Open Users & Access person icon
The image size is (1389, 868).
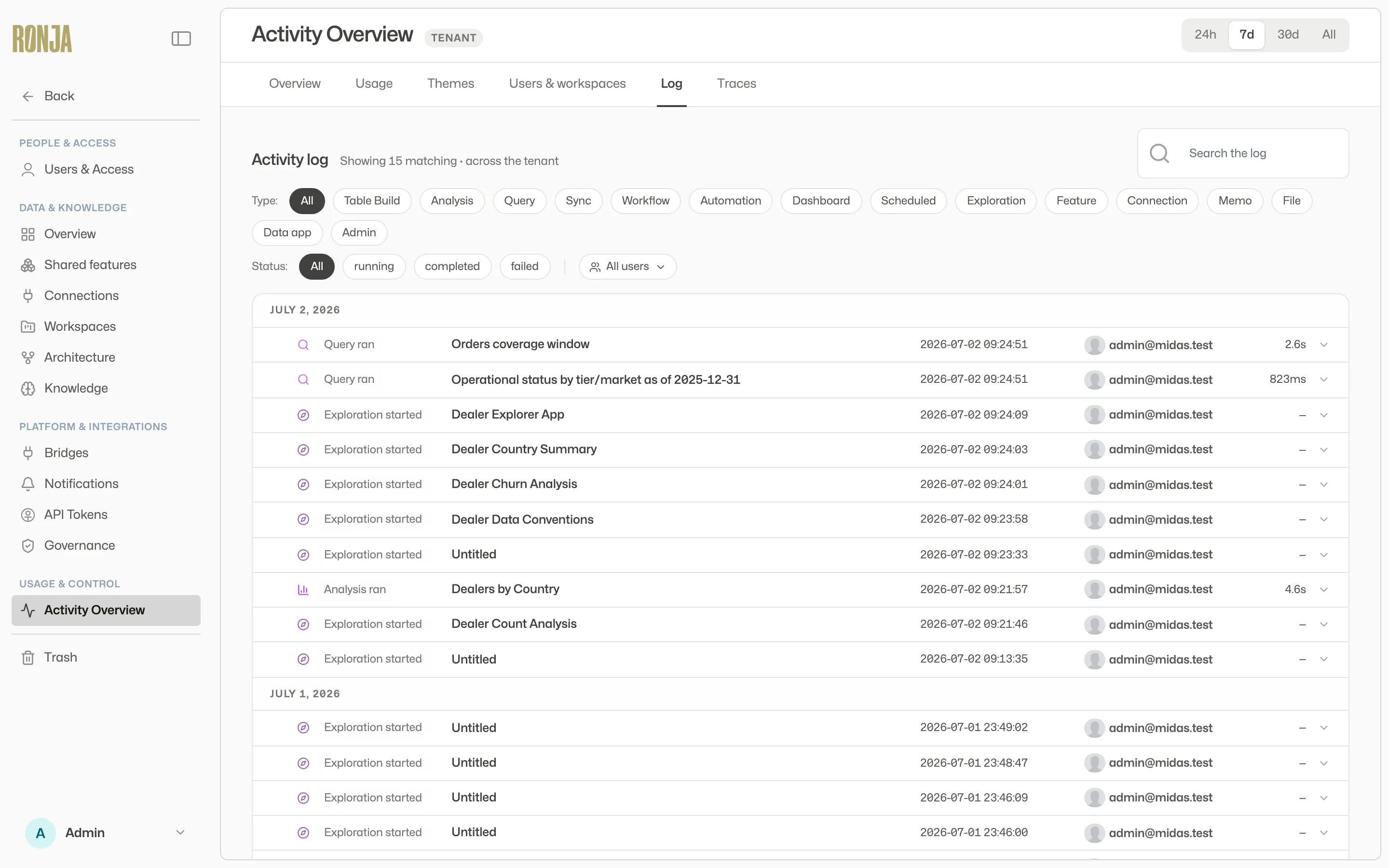[27, 169]
